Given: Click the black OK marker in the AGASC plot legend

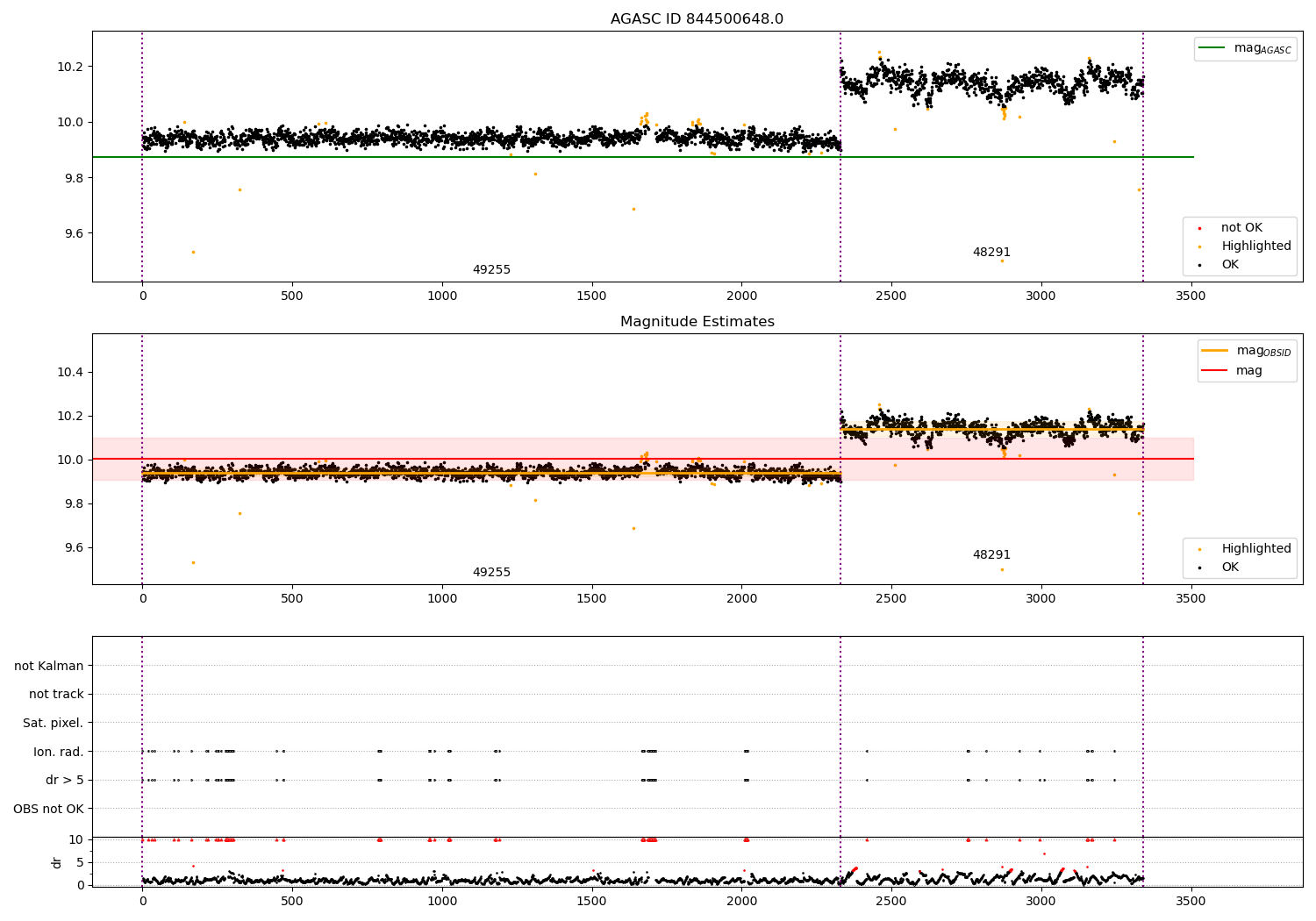Looking at the screenshot, I should [x=1200, y=265].
